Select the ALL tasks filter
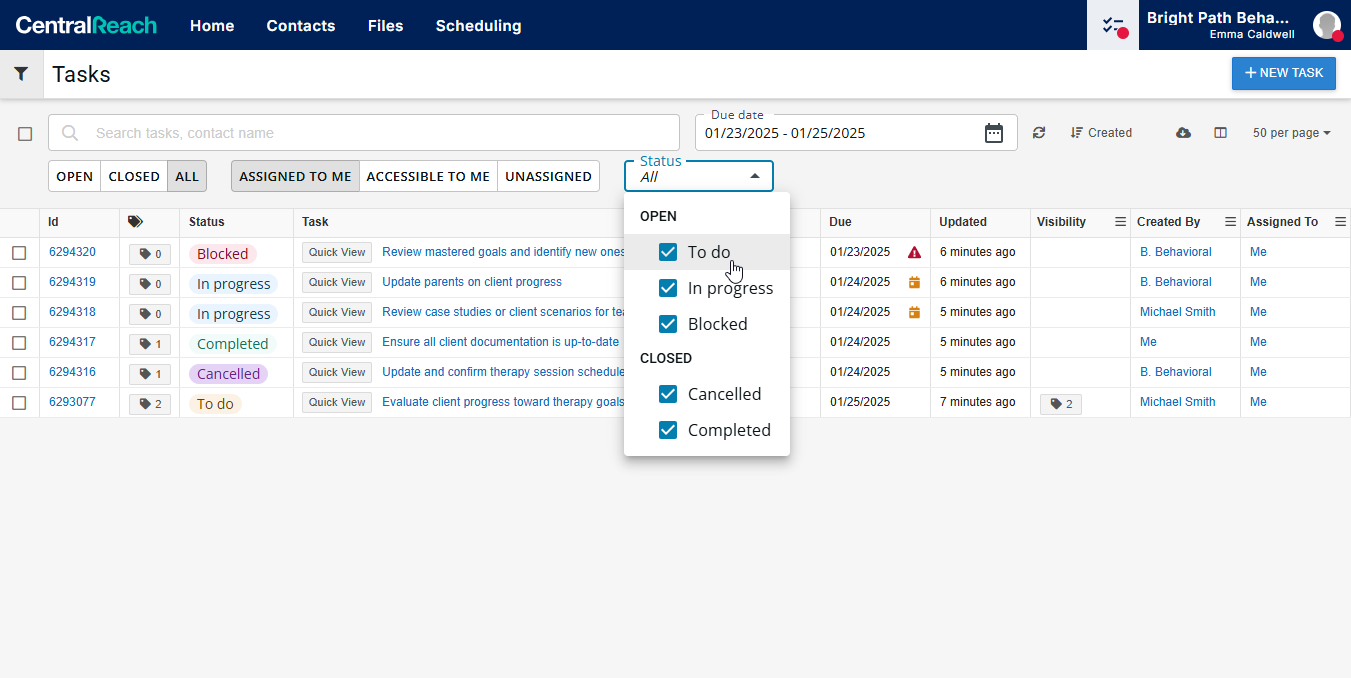1351x678 pixels. coord(187,176)
